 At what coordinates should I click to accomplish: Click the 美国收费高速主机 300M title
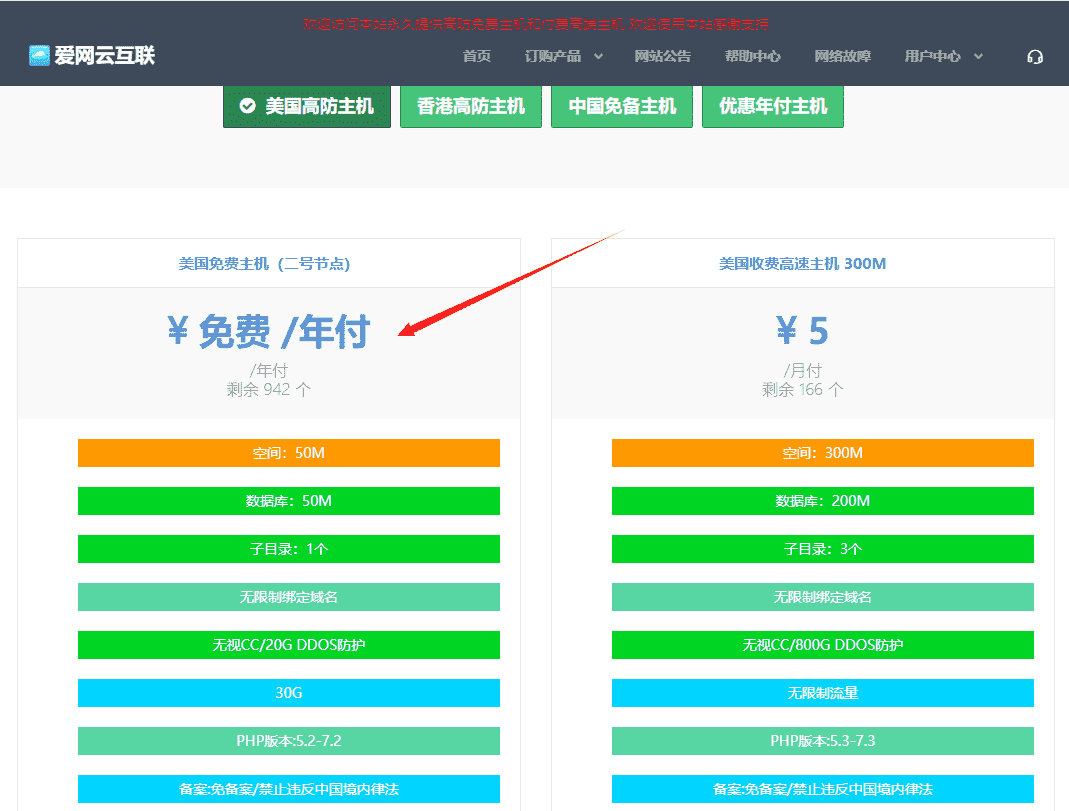[x=802, y=264]
